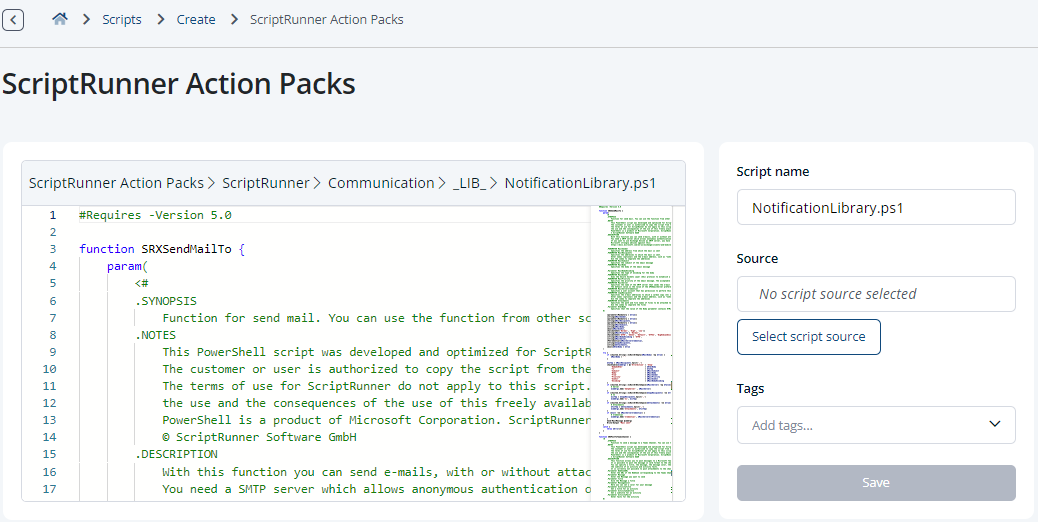Click the Save button

point(876,483)
